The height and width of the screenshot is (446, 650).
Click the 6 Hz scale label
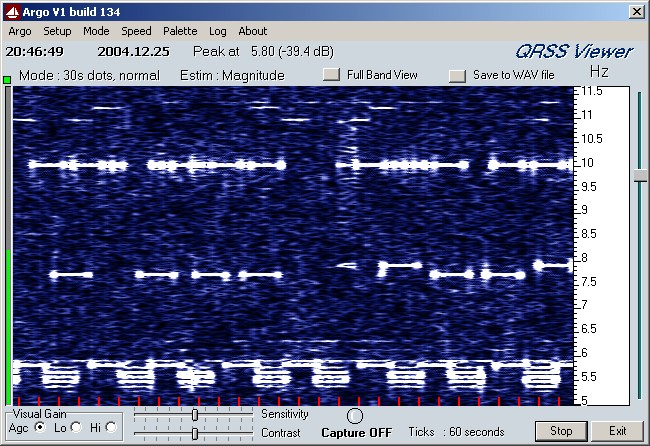pos(585,353)
